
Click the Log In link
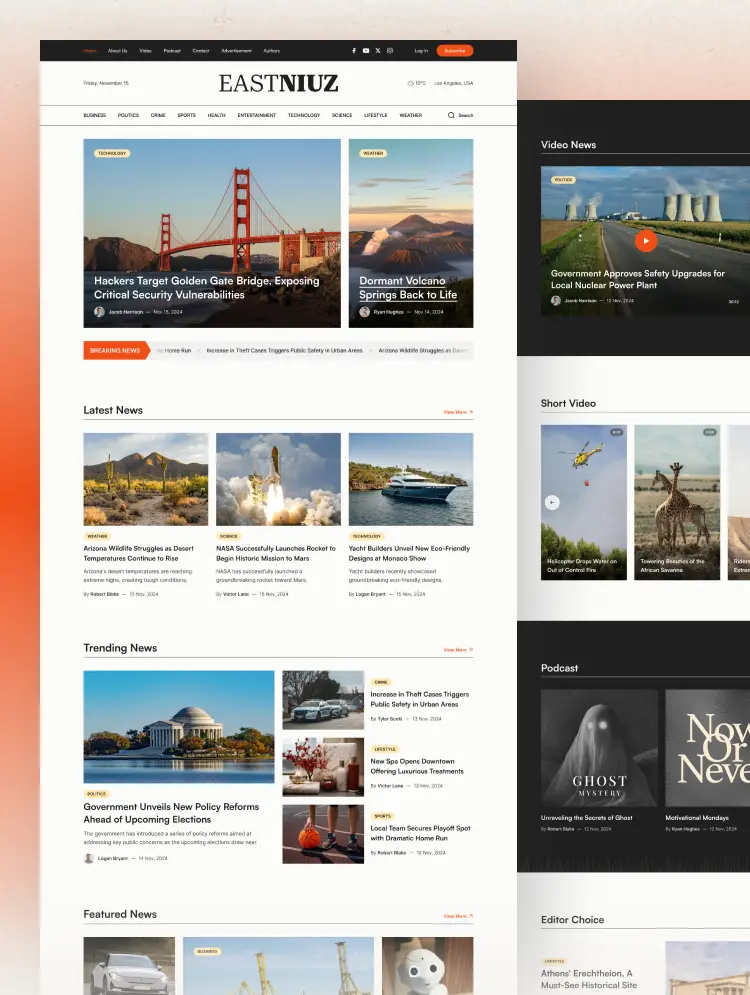[x=421, y=50]
